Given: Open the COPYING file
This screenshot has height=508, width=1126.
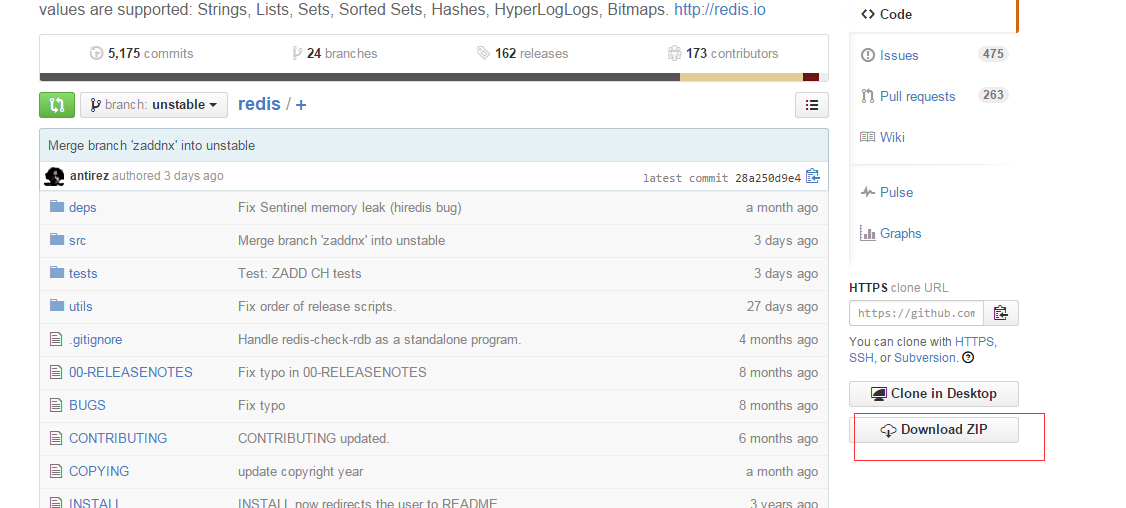Looking at the screenshot, I should (x=99, y=471).
